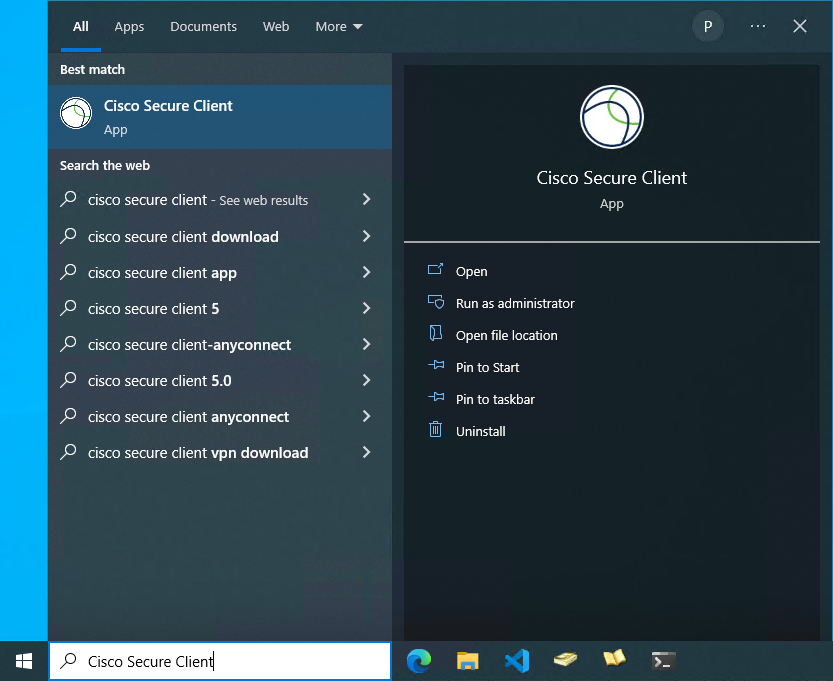Click the Windows Start button

(x=22, y=660)
